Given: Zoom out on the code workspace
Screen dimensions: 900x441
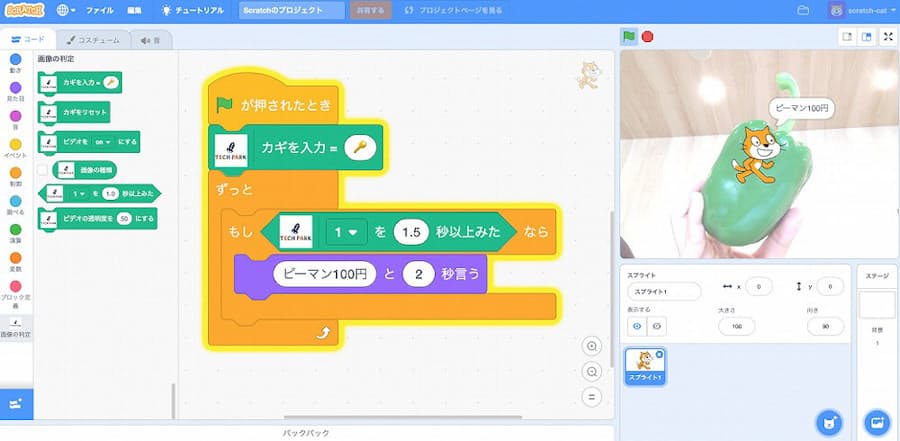Looking at the screenshot, I should coord(592,371).
